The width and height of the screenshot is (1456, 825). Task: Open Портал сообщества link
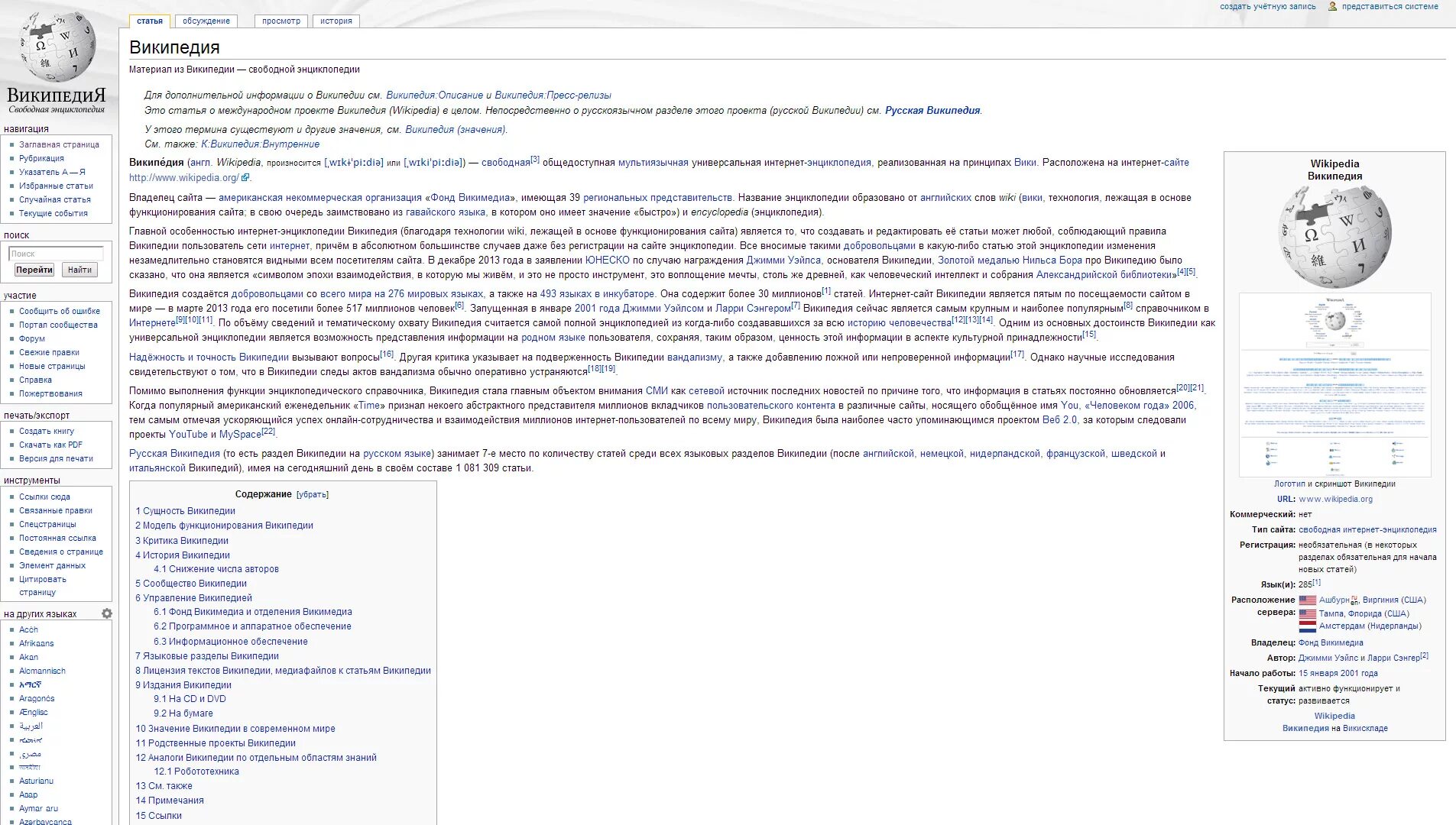pyautogui.click(x=58, y=325)
